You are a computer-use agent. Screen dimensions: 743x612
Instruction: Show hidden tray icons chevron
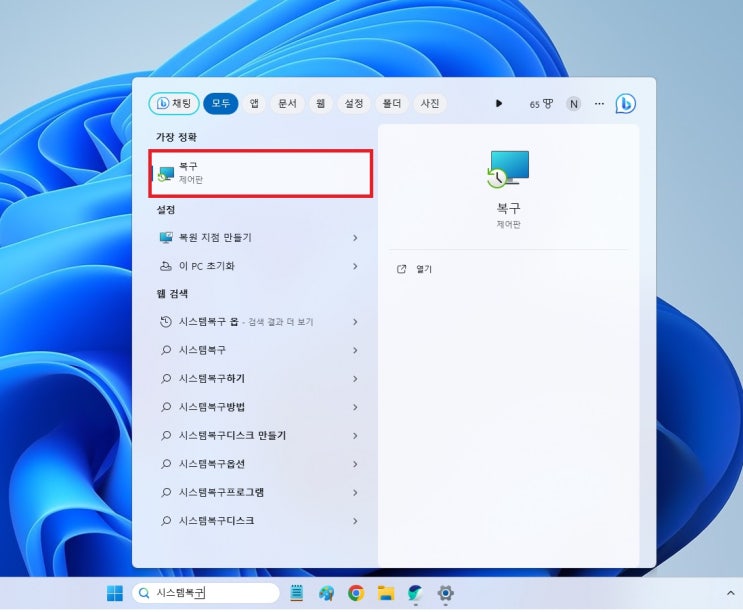730,593
